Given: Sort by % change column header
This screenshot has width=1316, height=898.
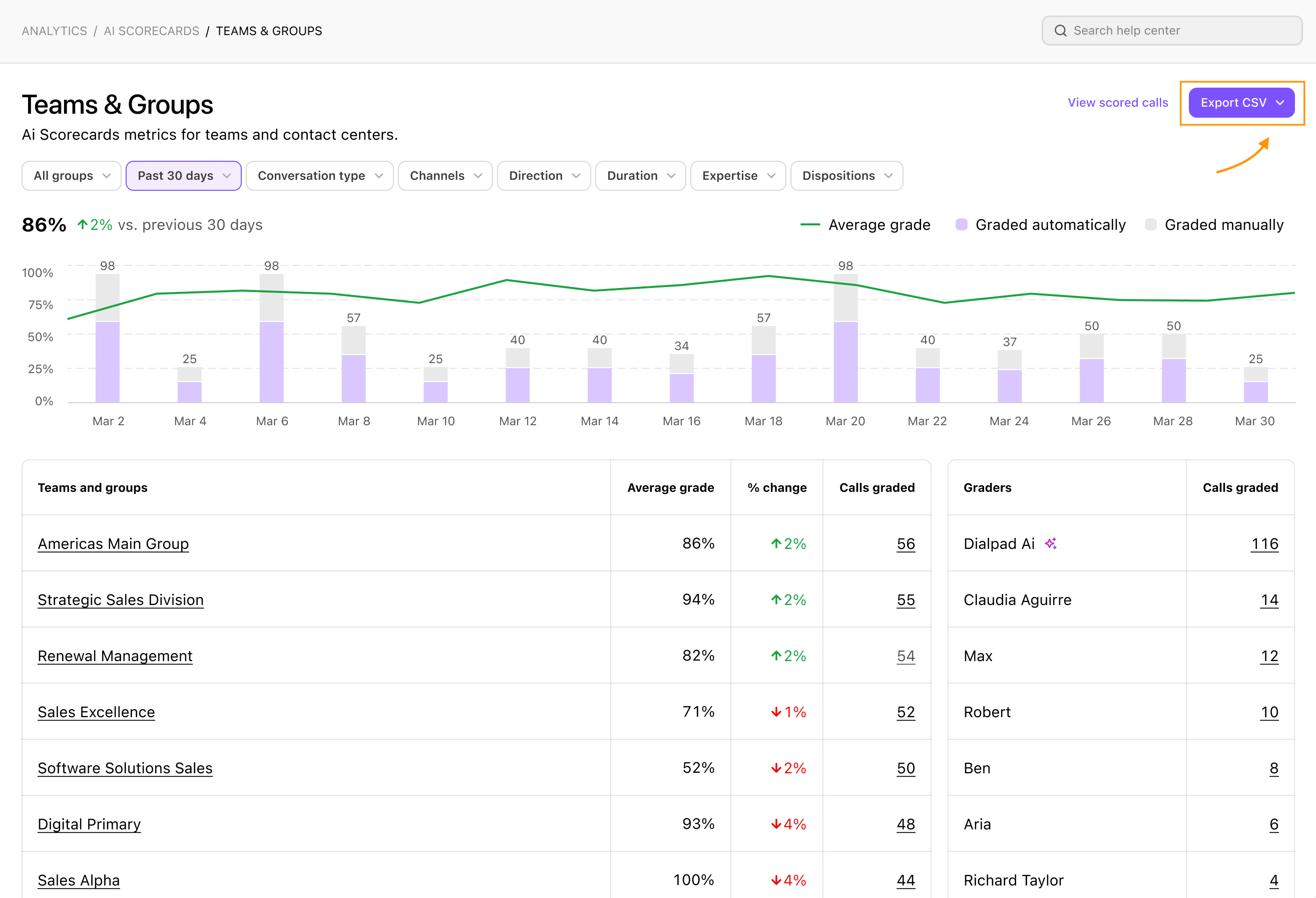Looking at the screenshot, I should point(777,487).
